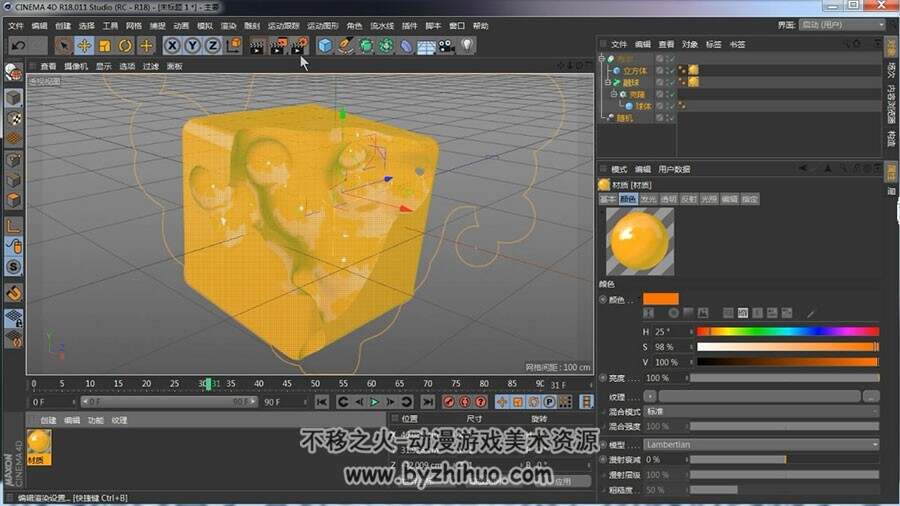Viewport: 900px width, 506px height.
Task: Toggle the Z axis lock
Action: (x=212, y=45)
